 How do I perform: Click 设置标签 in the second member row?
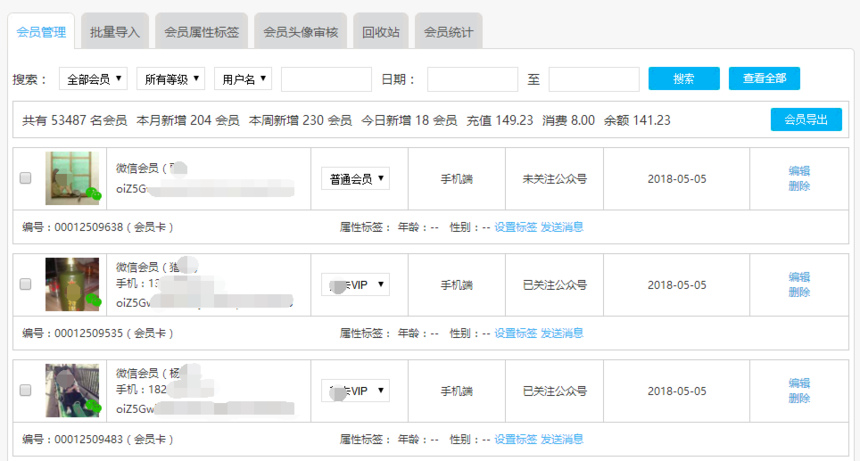coord(515,333)
